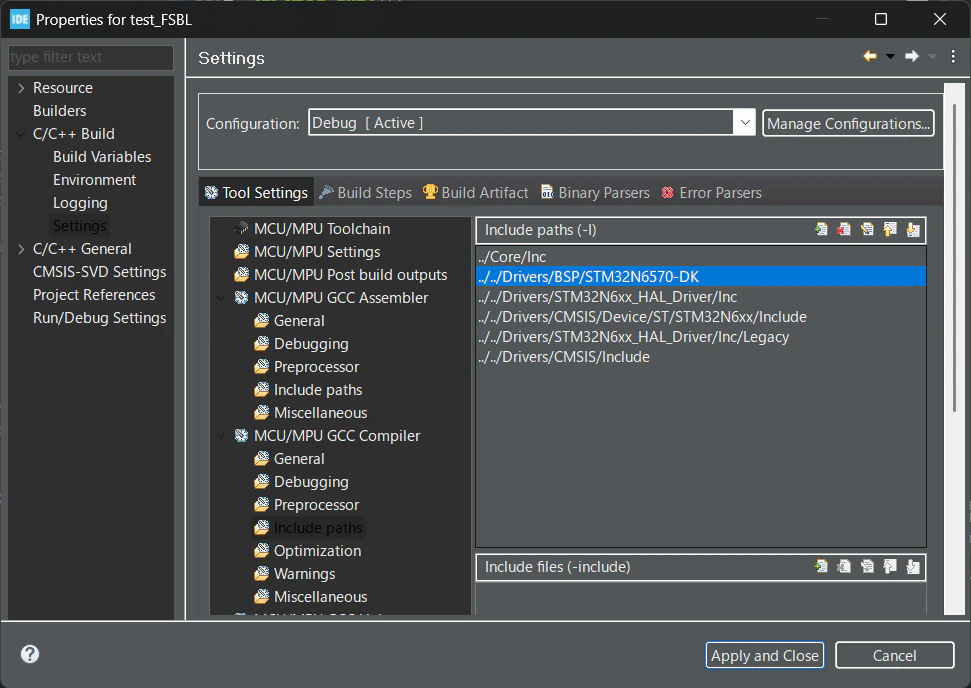Move the selected include path down
The width and height of the screenshot is (971, 688).
click(913, 230)
